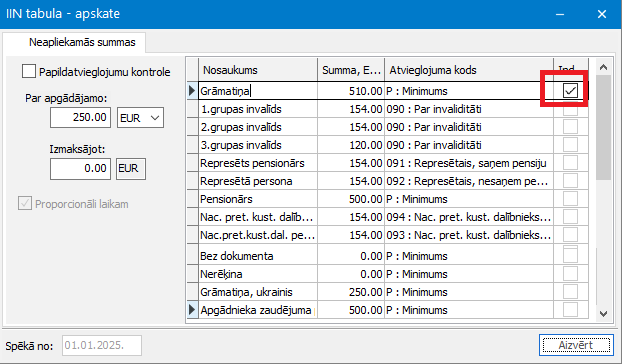Click the 120.00 sum cell
This screenshot has width=623, height=364.
tap(351, 145)
